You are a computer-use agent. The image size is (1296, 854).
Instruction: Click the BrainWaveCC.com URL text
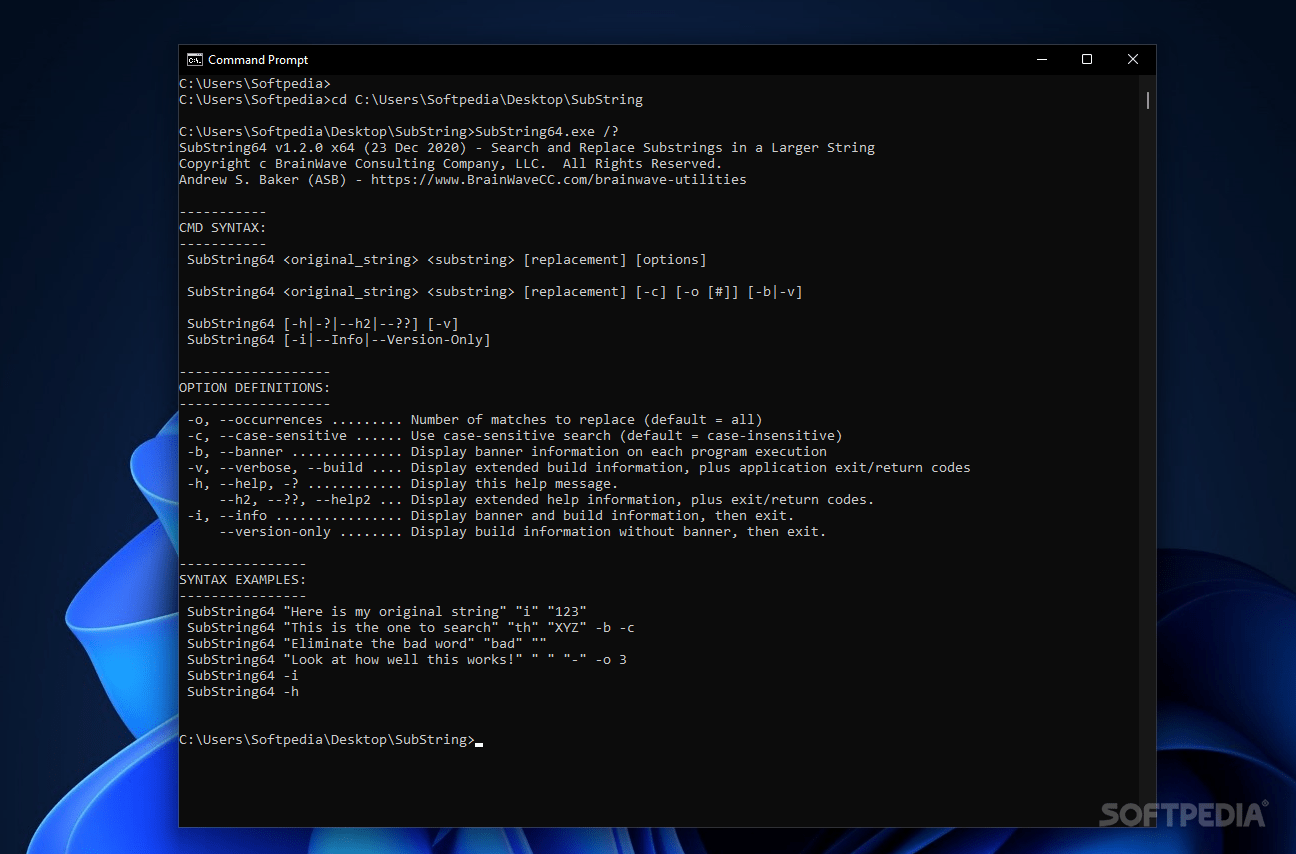(x=558, y=180)
